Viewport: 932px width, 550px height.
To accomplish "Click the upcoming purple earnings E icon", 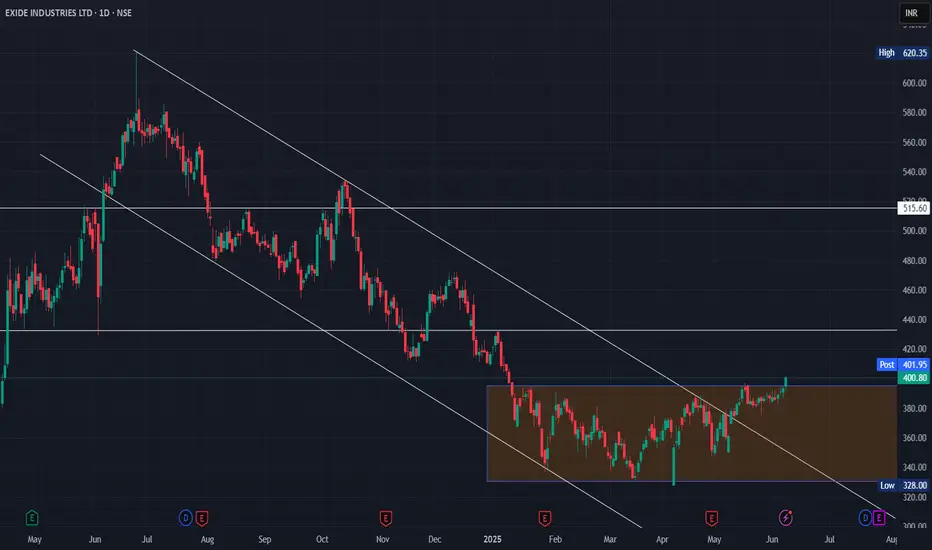I will tap(879, 518).
